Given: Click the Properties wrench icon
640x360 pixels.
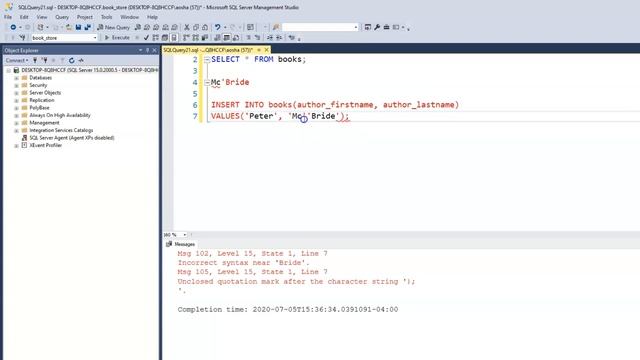Looking at the screenshot, I should (x=377, y=27).
